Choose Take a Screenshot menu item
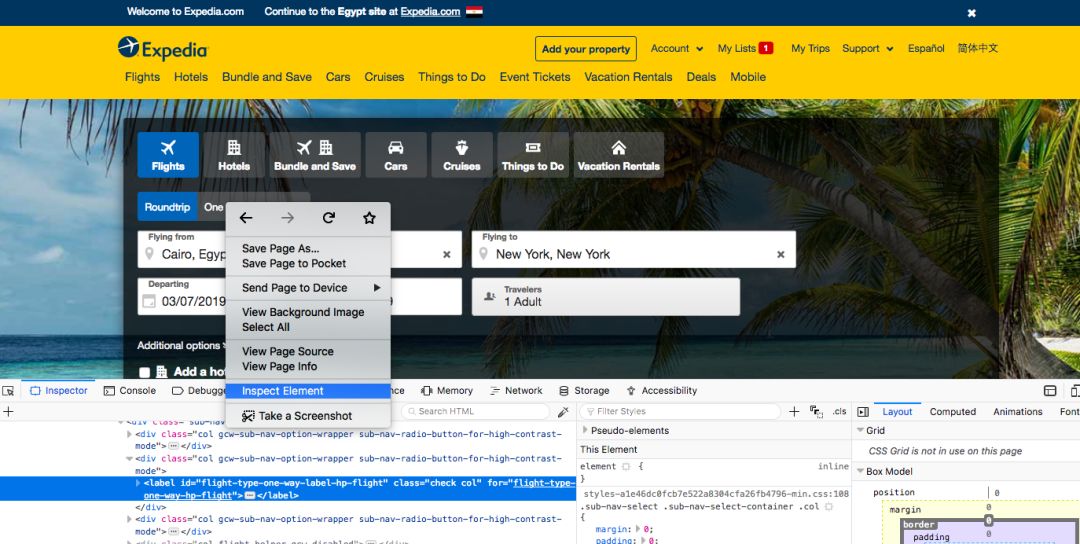The width and height of the screenshot is (1080, 544). [308, 416]
